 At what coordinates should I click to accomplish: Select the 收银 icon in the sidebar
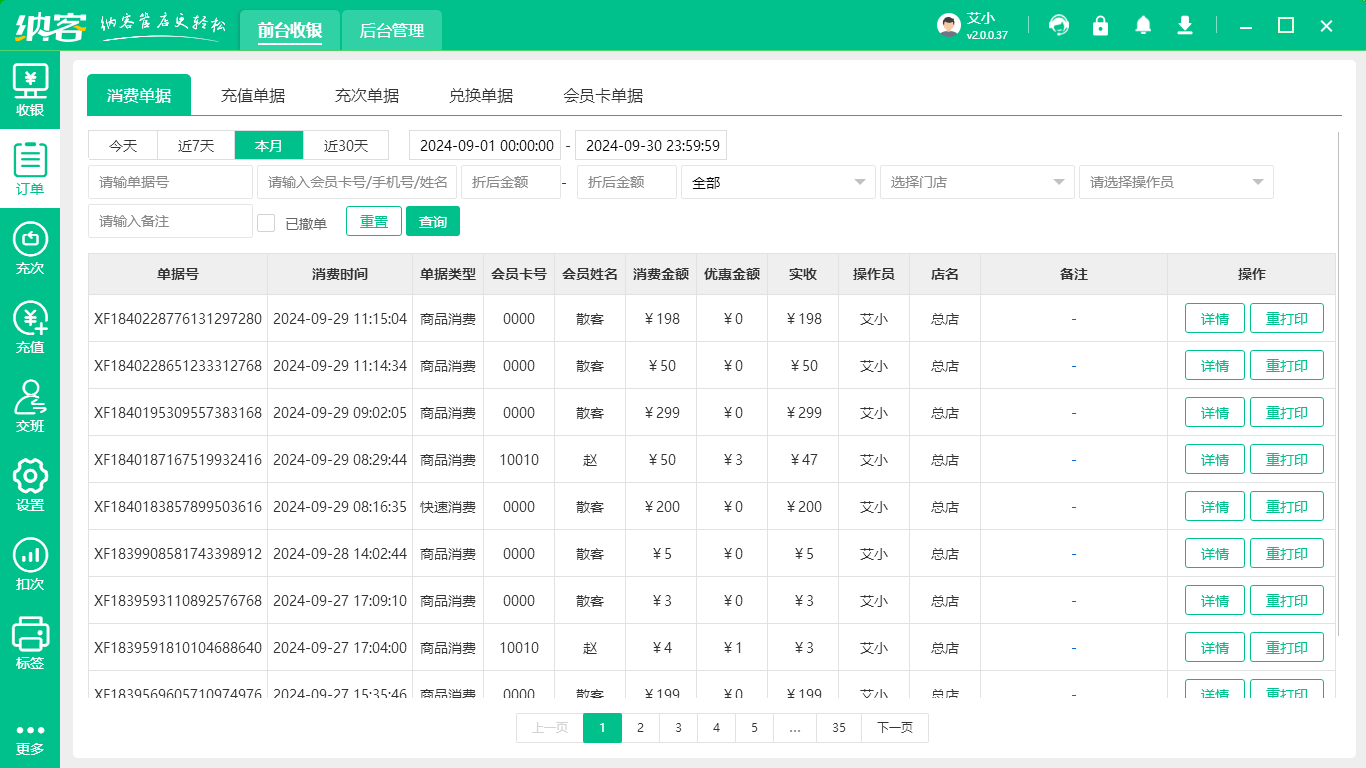[x=30, y=90]
